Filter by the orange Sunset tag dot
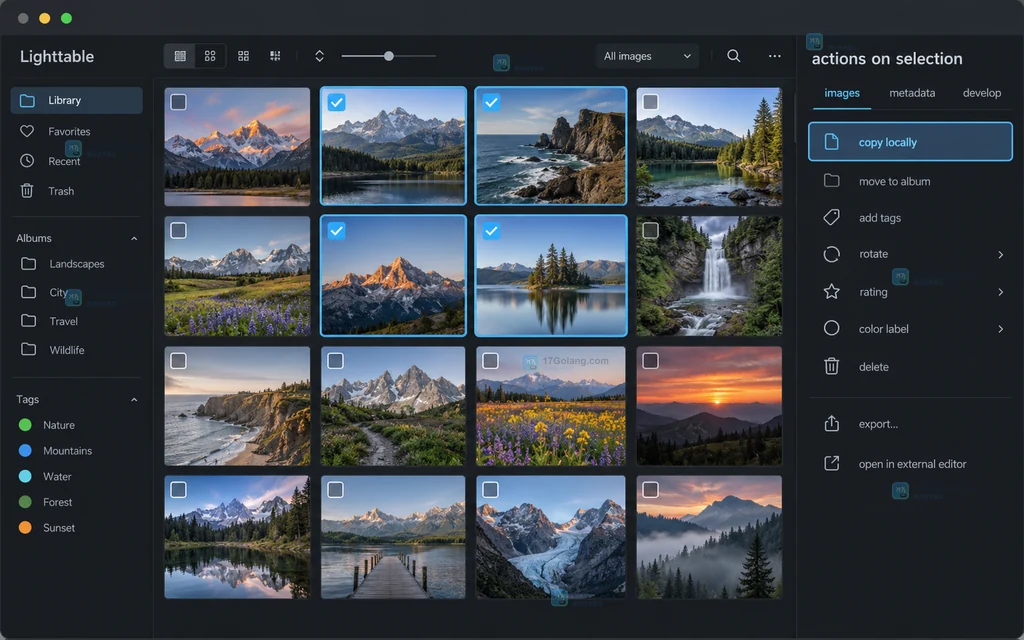The height and width of the screenshot is (640, 1024). pyautogui.click(x=25, y=528)
